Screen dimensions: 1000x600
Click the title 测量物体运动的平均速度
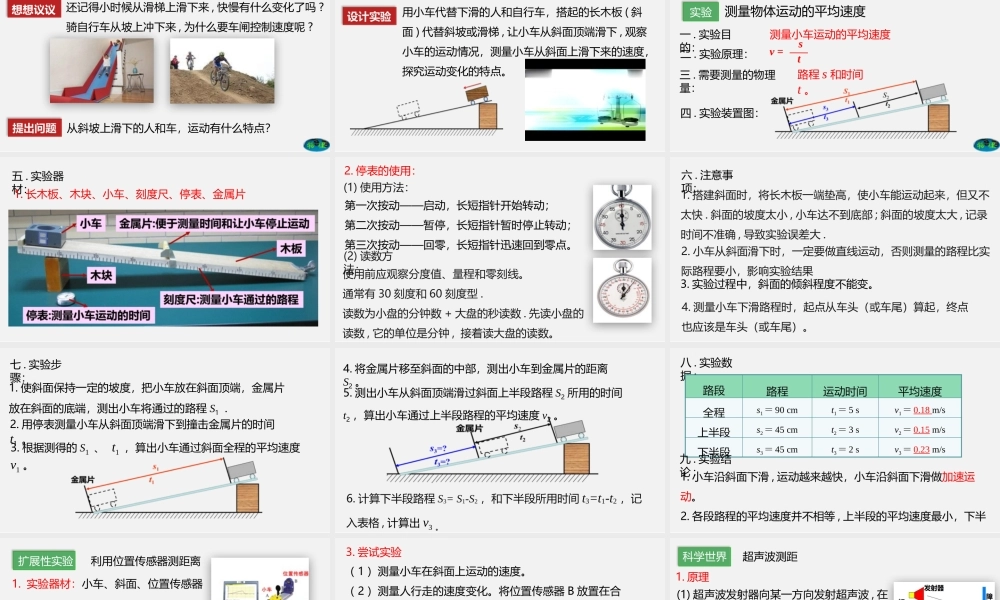(x=795, y=11)
